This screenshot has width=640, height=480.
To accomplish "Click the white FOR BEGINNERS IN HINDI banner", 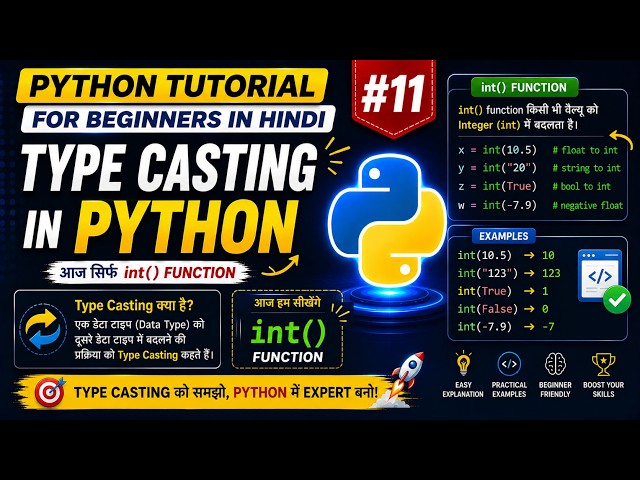I will click(178, 119).
